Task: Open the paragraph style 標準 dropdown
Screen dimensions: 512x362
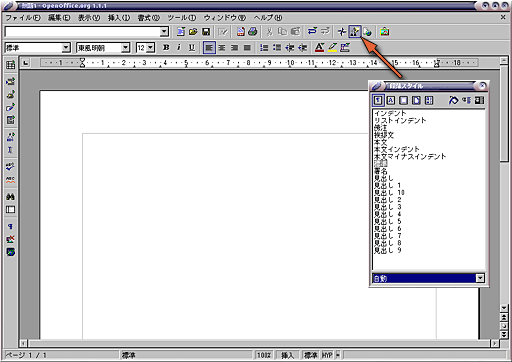Action: (x=66, y=48)
